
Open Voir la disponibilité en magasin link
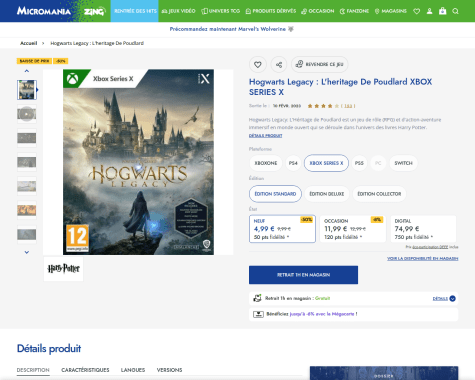[422, 258]
